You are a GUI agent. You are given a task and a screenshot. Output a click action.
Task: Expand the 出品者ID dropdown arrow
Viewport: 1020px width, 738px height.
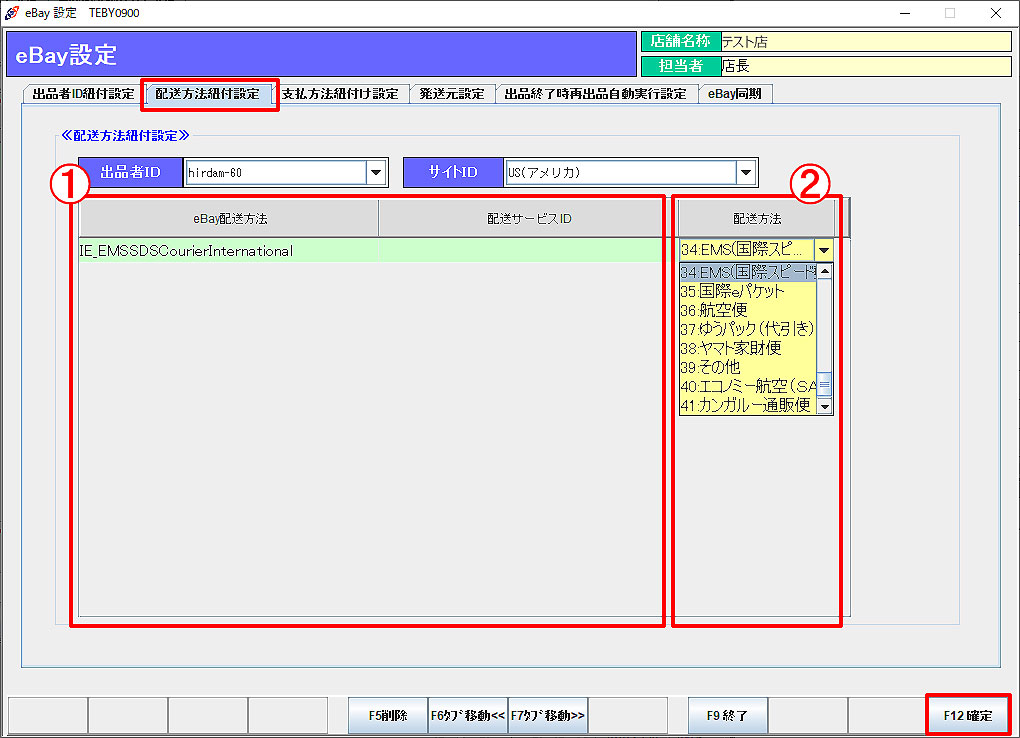click(x=376, y=173)
